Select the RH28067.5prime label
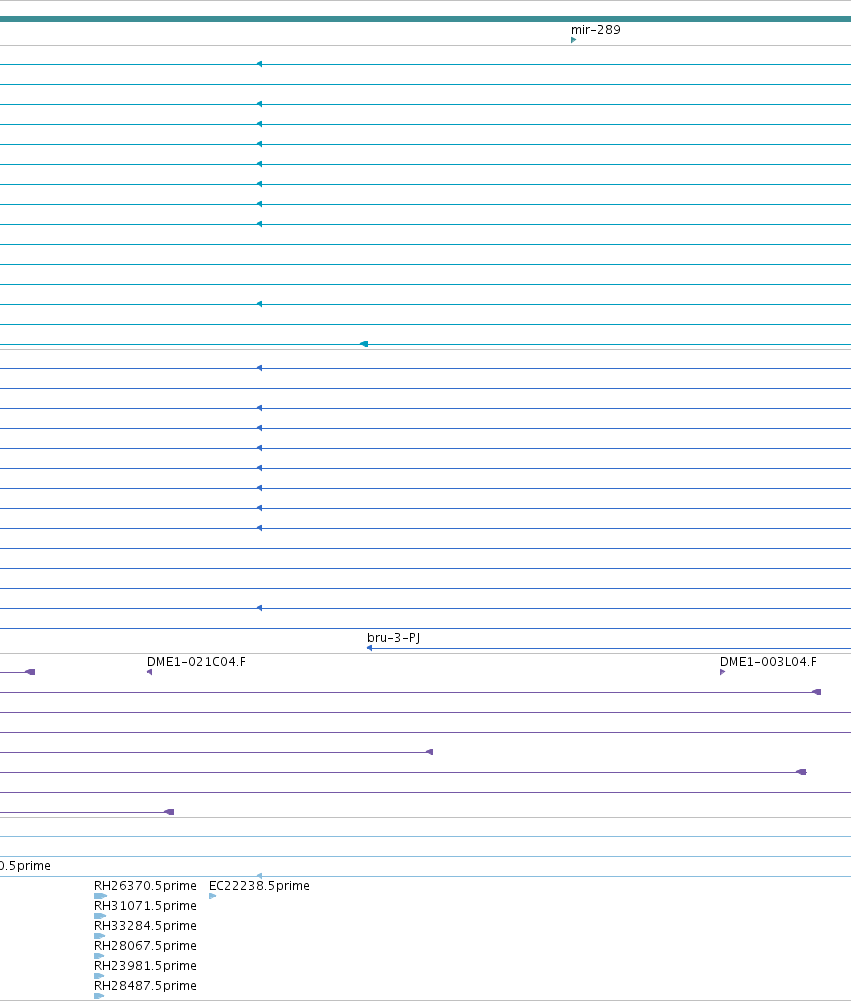 click(x=145, y=946)
